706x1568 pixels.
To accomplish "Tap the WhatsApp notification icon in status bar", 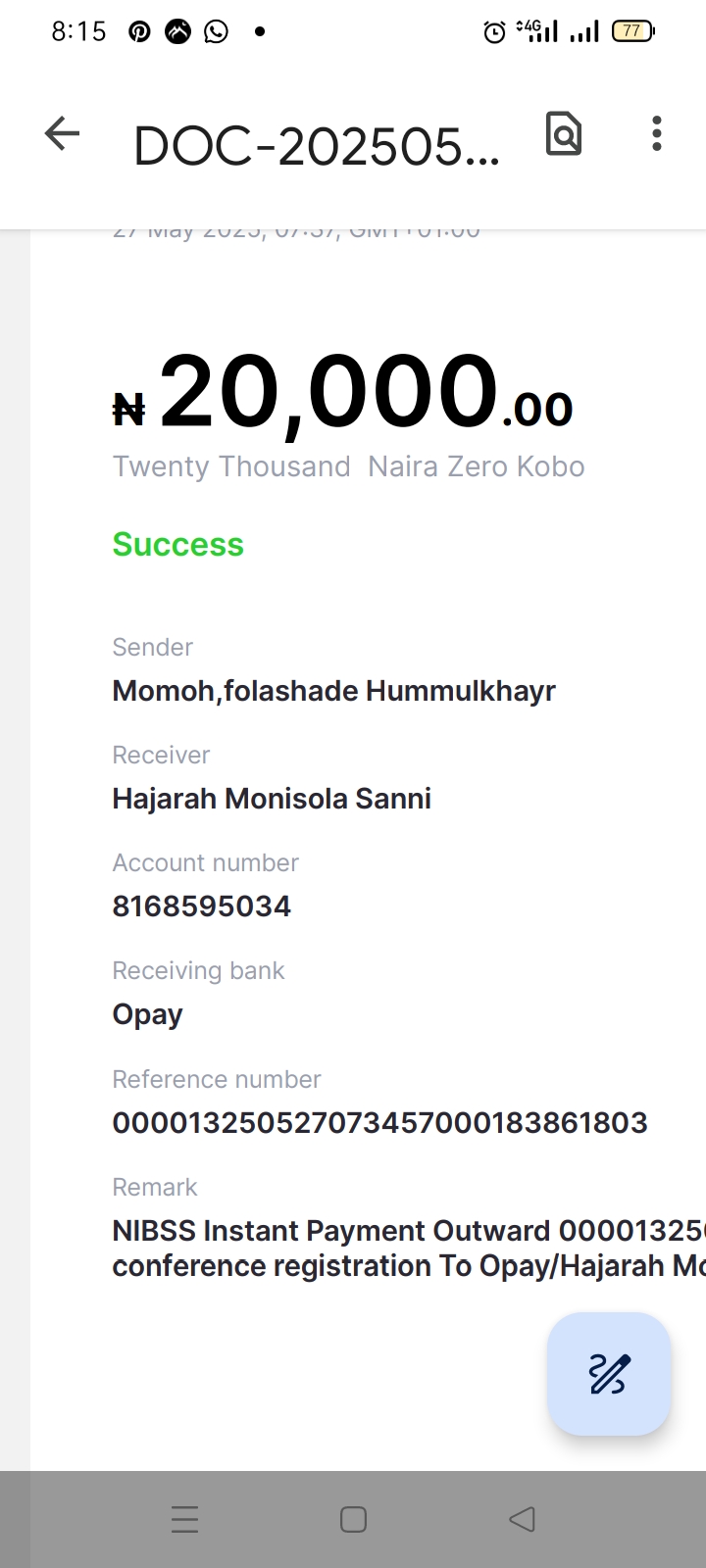I will point(216,32).
